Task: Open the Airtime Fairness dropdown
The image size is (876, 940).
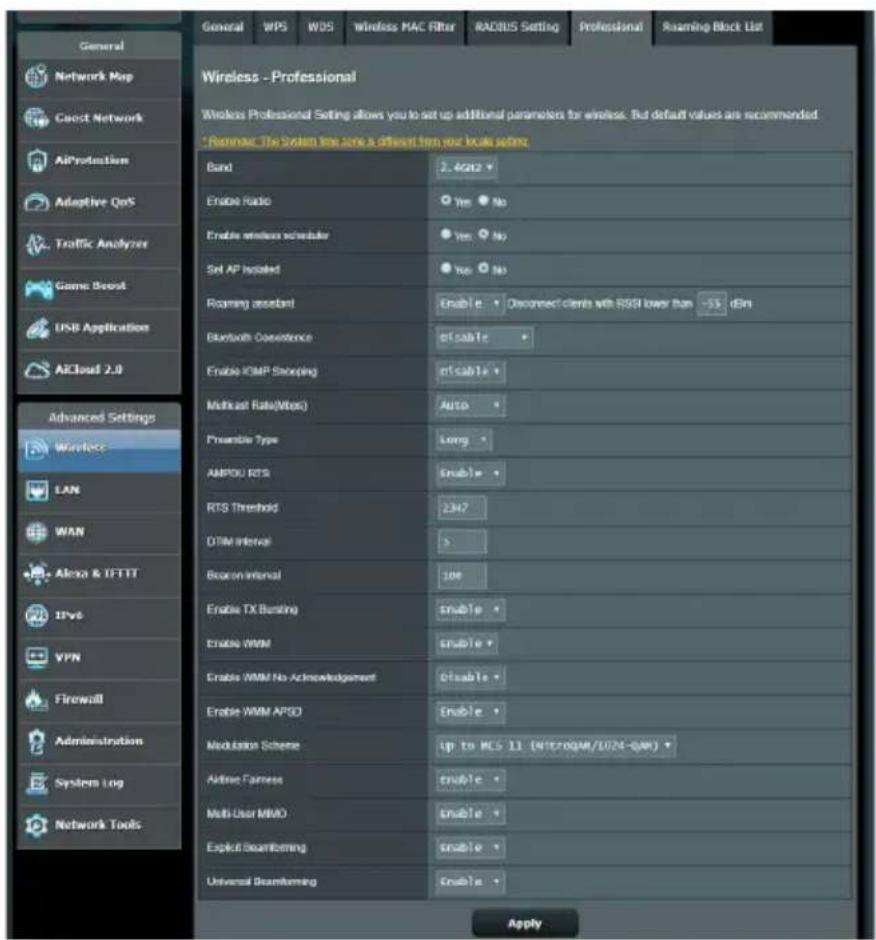Action: tap(470, 780)
